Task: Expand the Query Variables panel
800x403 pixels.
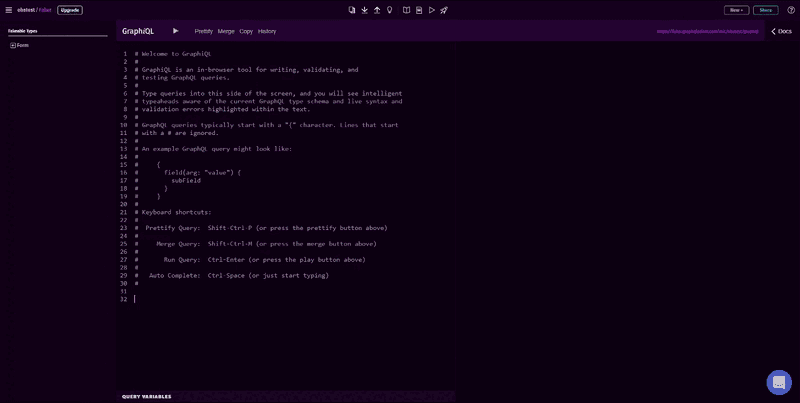Action: tap(146, 397)
